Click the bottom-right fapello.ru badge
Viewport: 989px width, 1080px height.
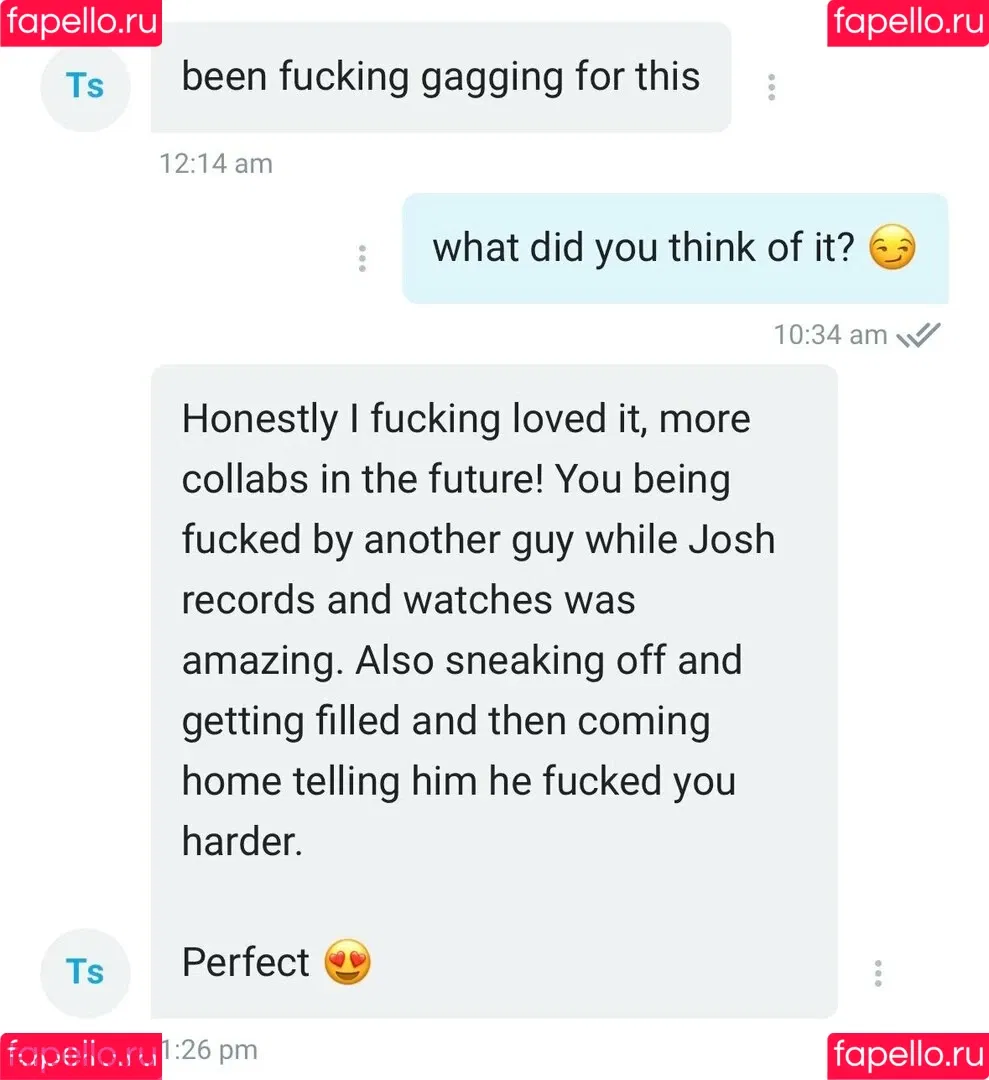coord(908,1057)
